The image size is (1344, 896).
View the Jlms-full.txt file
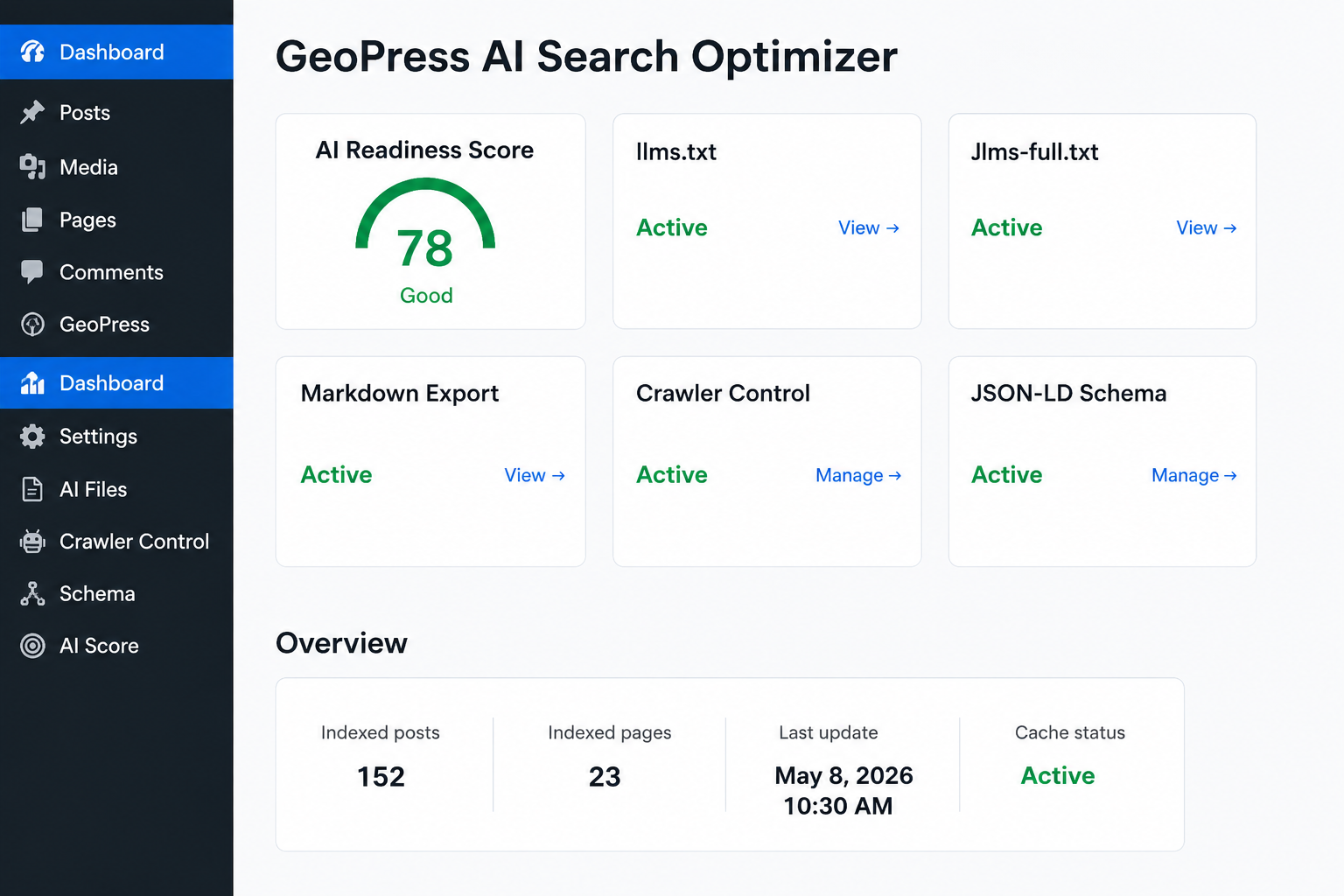coord(1206,227)
